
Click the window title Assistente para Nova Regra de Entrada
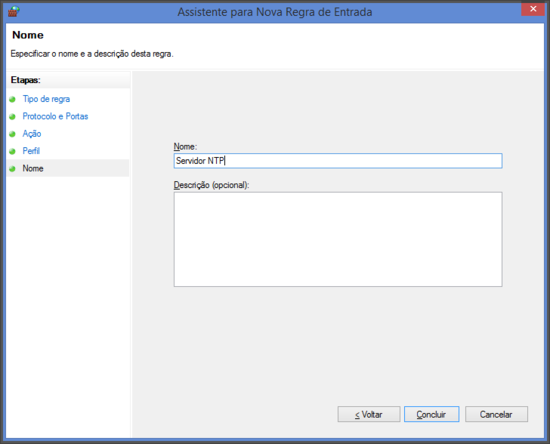point(275,12)
